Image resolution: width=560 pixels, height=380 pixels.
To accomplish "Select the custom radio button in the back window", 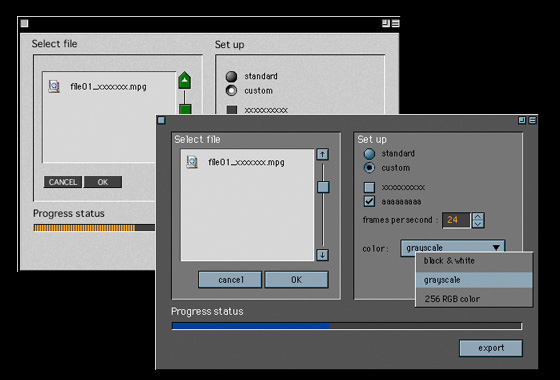I will click(x=231, y=90).
